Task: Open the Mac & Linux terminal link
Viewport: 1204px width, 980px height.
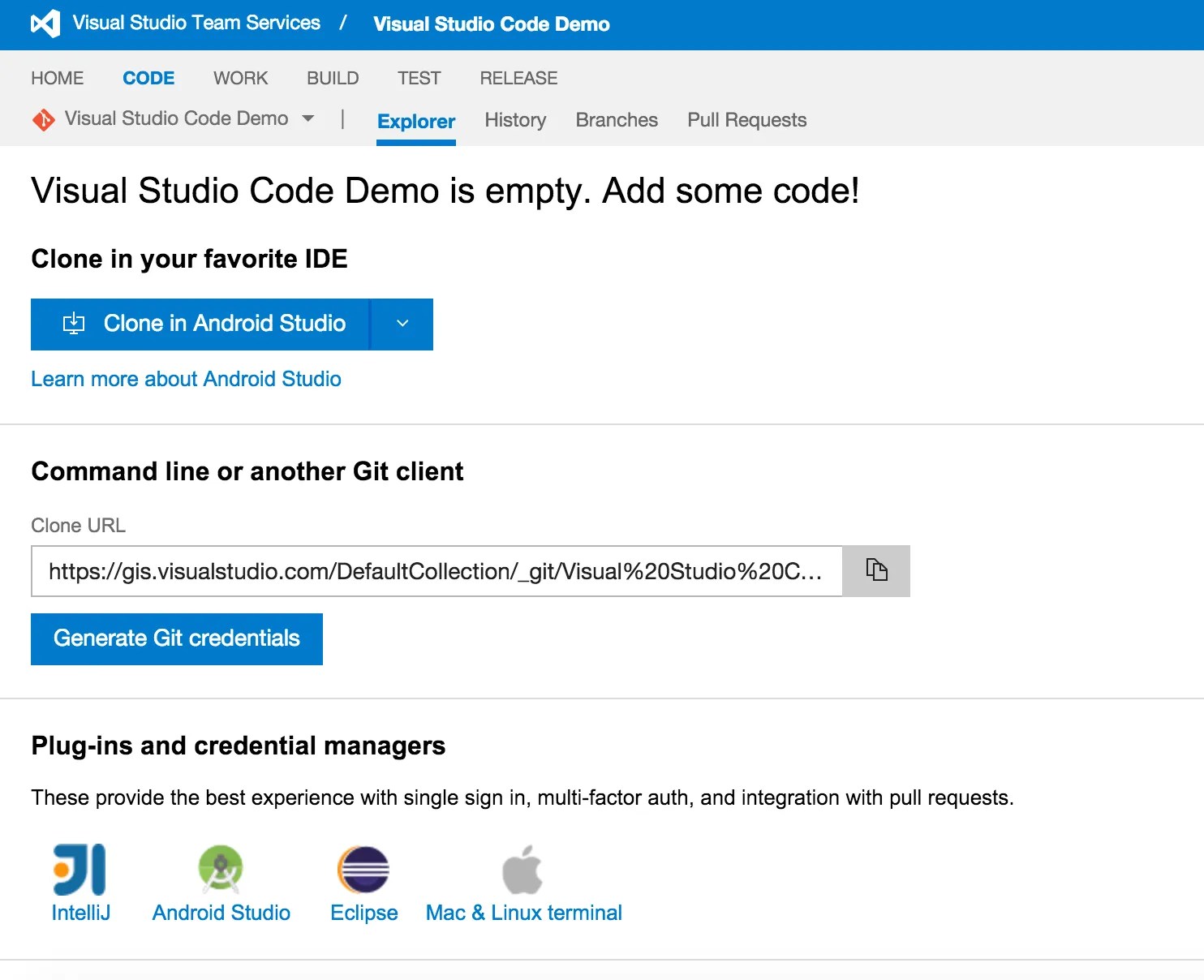Action: coord(524,913)
